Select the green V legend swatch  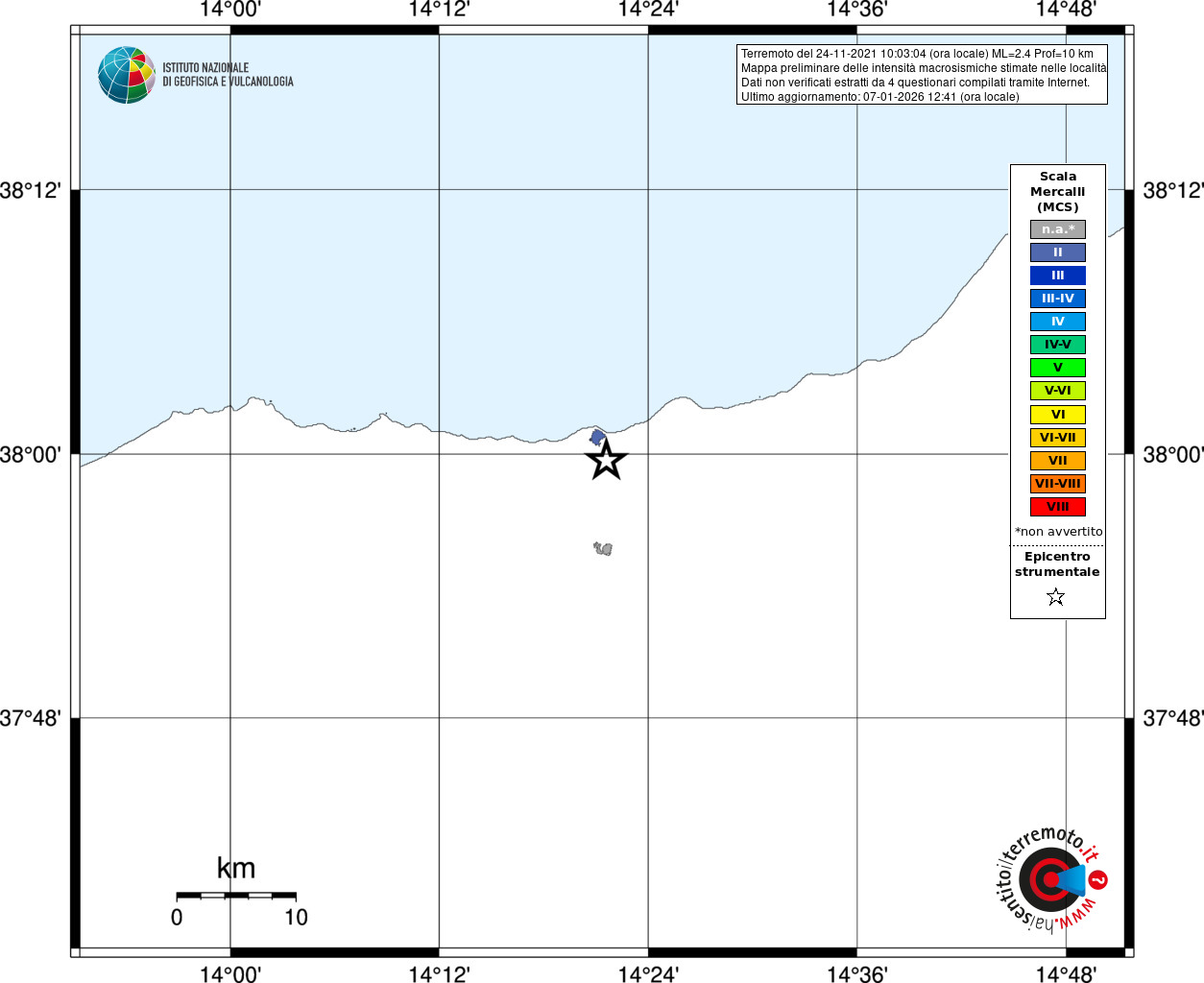click(1058, 368)
